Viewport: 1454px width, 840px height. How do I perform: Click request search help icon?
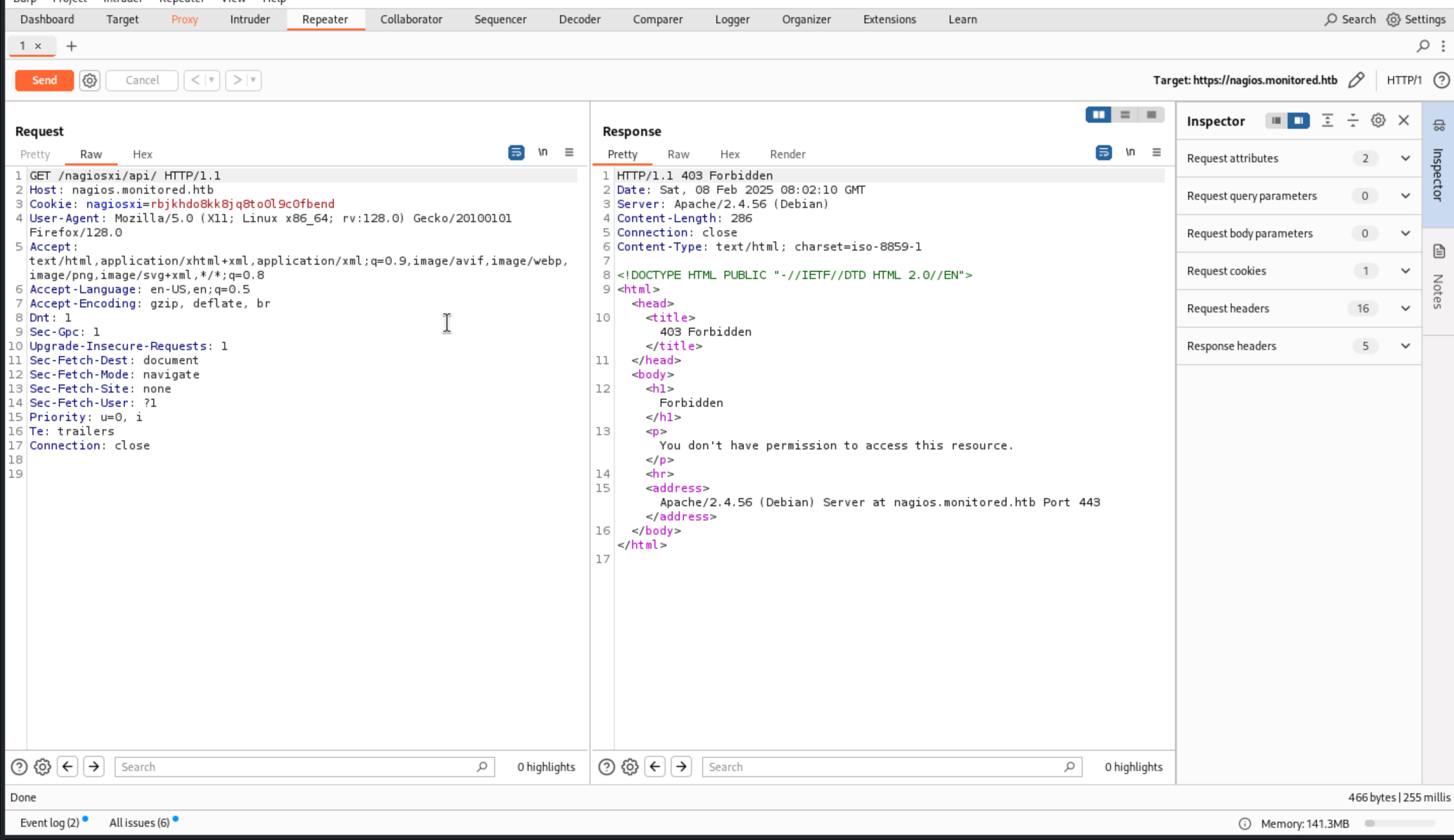(x=19, y=767)
